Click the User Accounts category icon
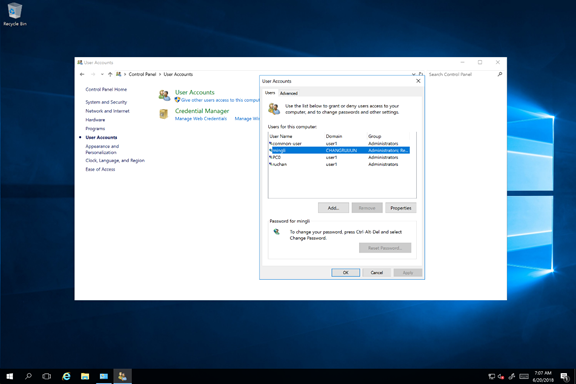This screenshot has height=384, width=576. tap(164, 95)
